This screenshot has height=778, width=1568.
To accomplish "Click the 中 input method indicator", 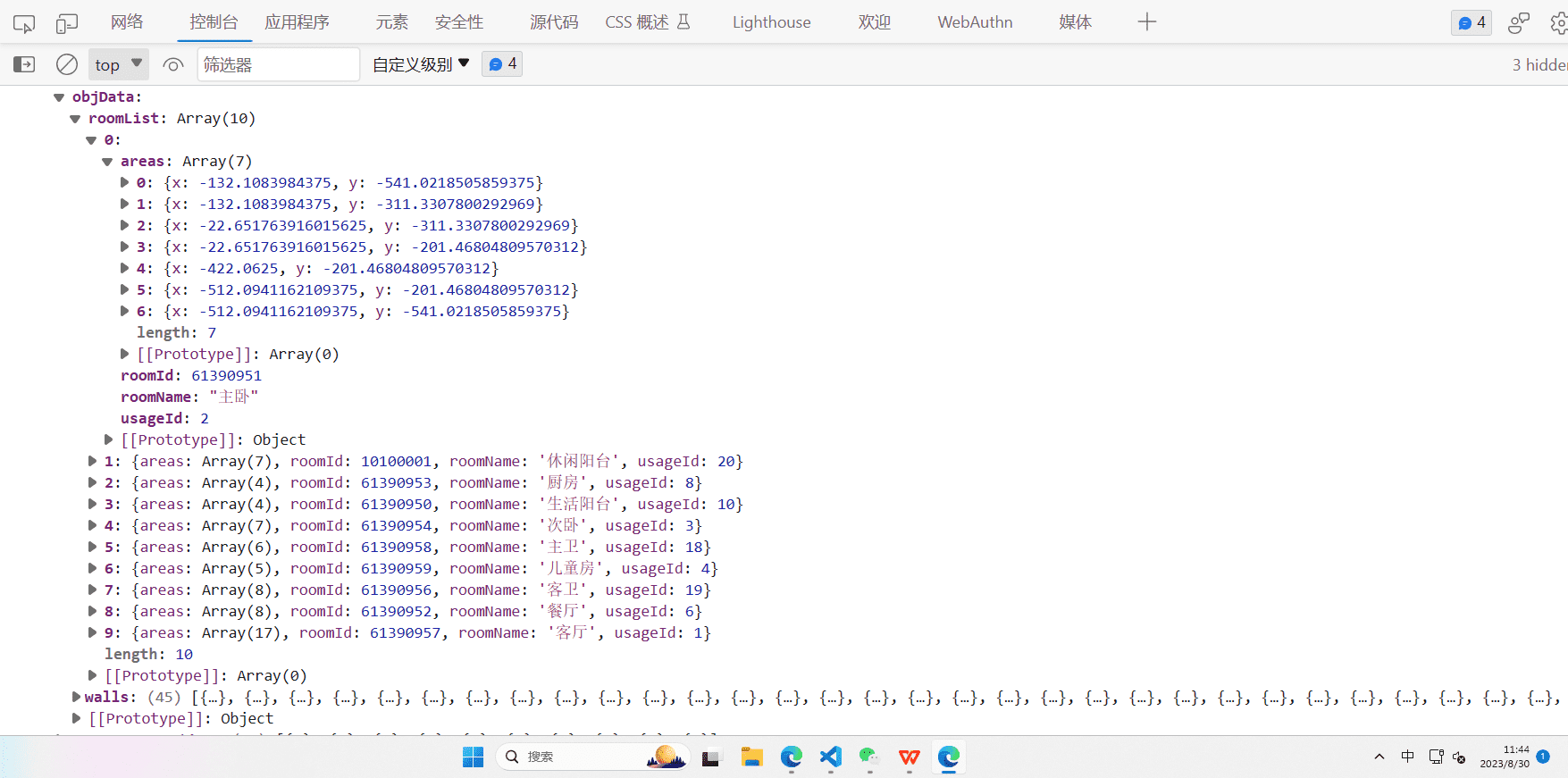I will pos(1408,757).
